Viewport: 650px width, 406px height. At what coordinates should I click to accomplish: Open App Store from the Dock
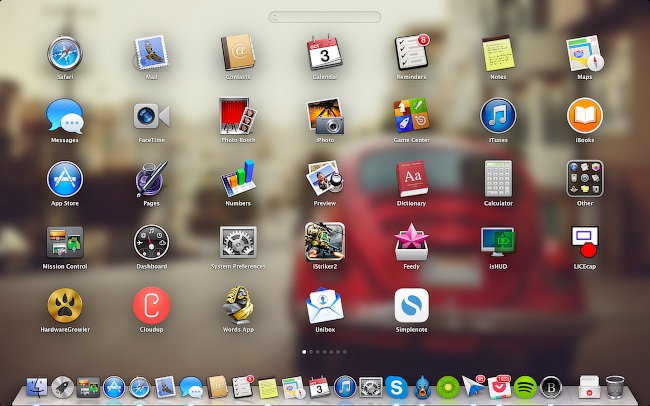point(114,387)
